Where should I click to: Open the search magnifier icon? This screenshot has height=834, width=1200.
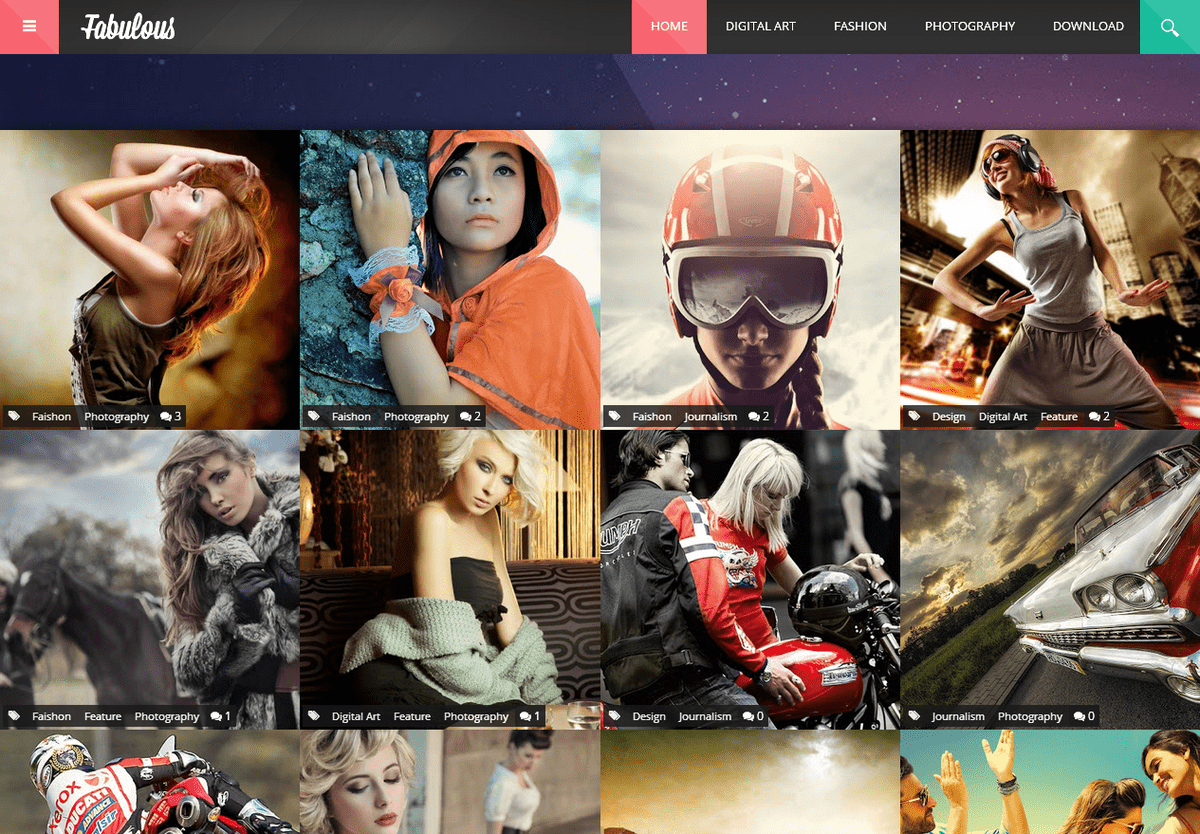pyautogui.click(x=1170, y=26)
